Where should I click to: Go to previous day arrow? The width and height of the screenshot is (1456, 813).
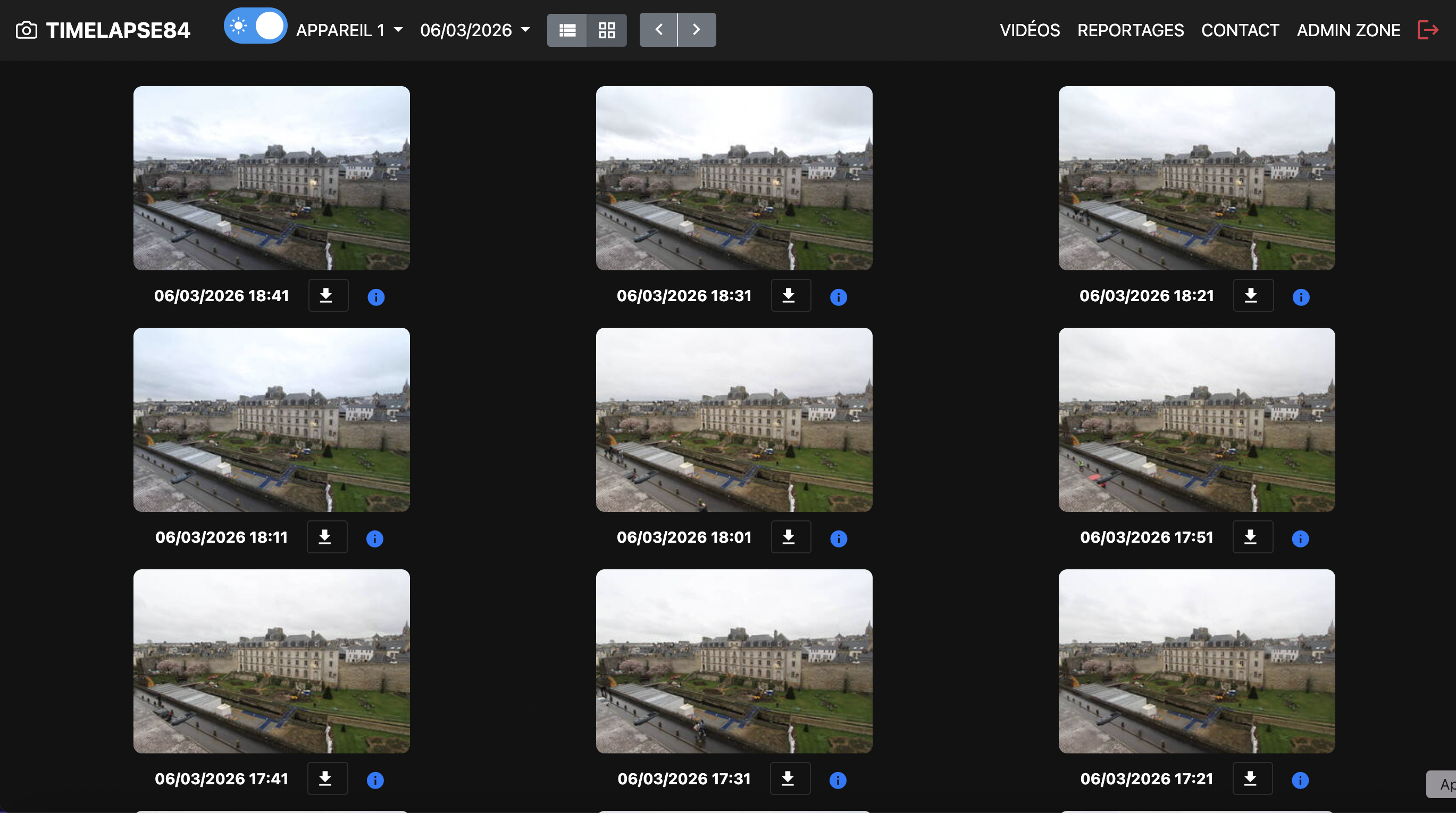coord(658,29)
